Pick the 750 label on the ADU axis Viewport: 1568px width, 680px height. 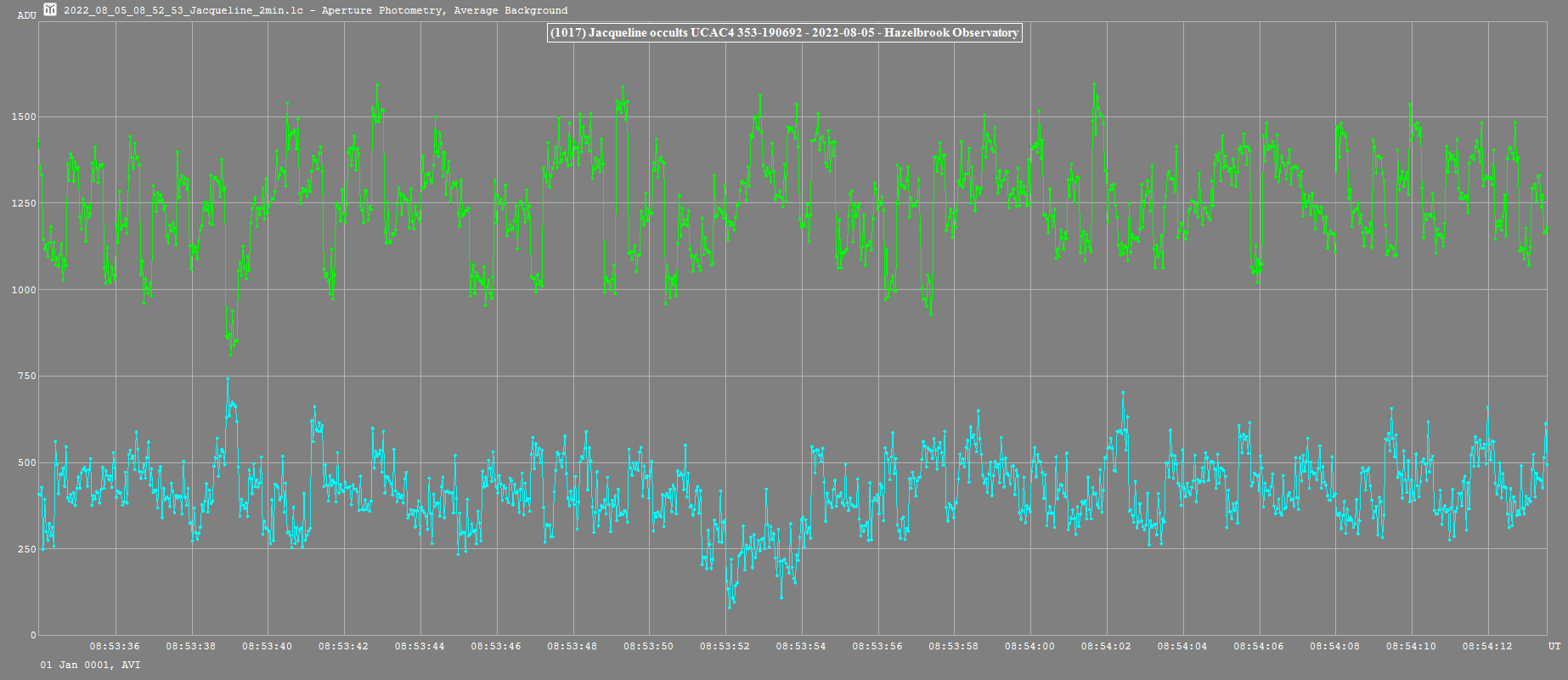click(x=28, y=376)
